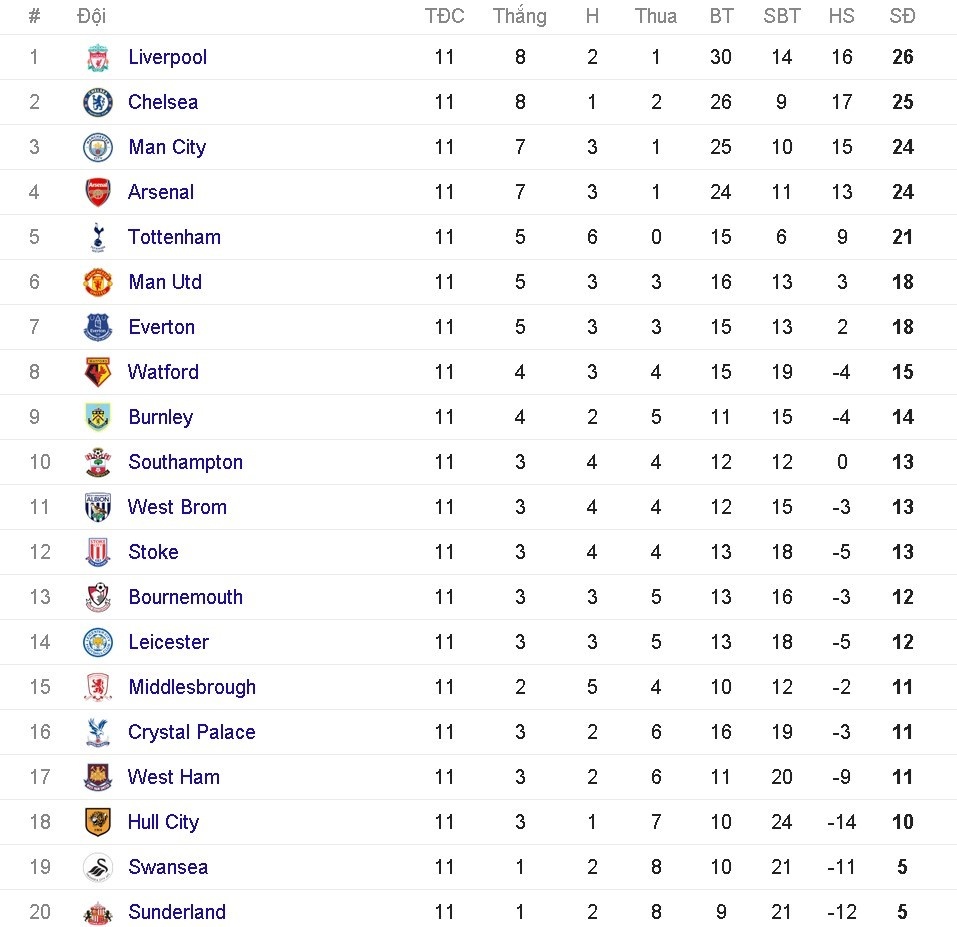The width and height of the screenshot is (957, 927).
Task: Open the Sunderland team link
Action: 177,912
